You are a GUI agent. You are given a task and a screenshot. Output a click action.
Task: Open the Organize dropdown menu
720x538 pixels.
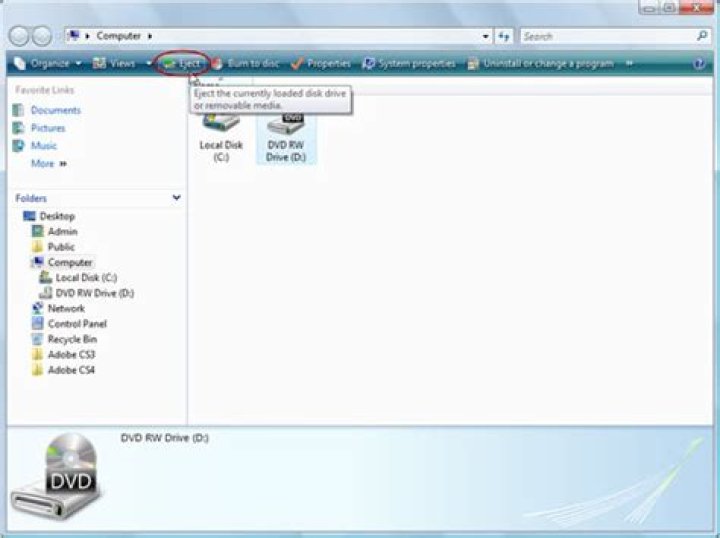[x=48, y=63]
